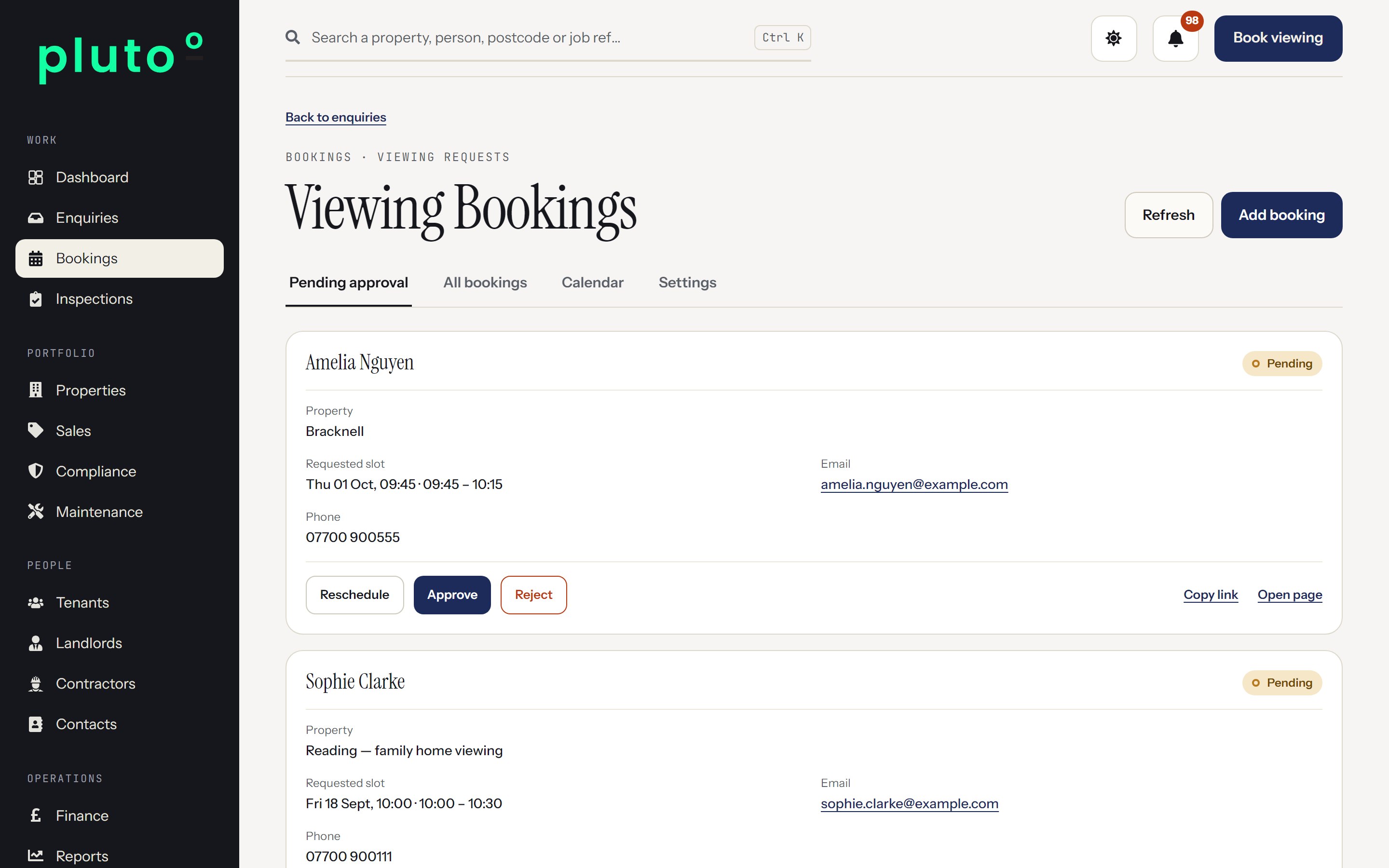Click the Finance pound sign icon
The width and height of the screenshot is (1389, 868).
pyautogui.click(x=36, y=815)
